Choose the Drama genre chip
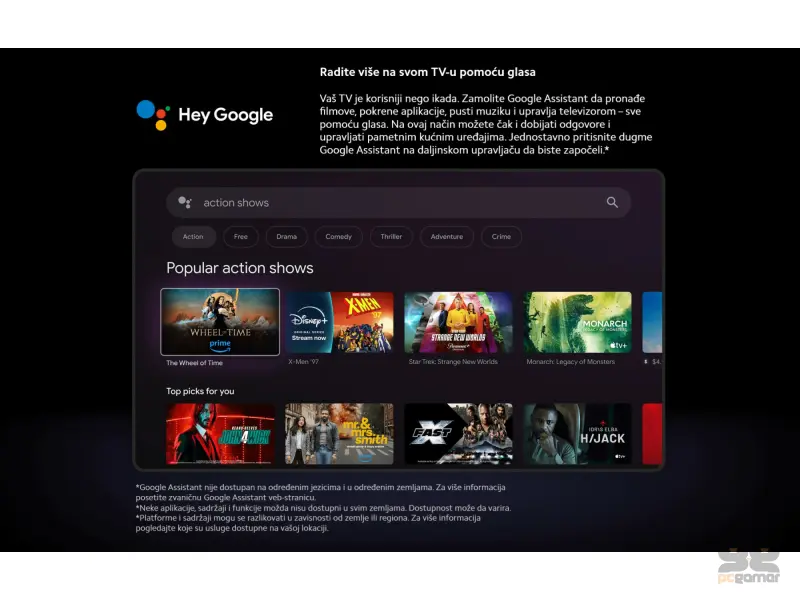The height and width of the screenshot is (600, 800). pos(287,237)
